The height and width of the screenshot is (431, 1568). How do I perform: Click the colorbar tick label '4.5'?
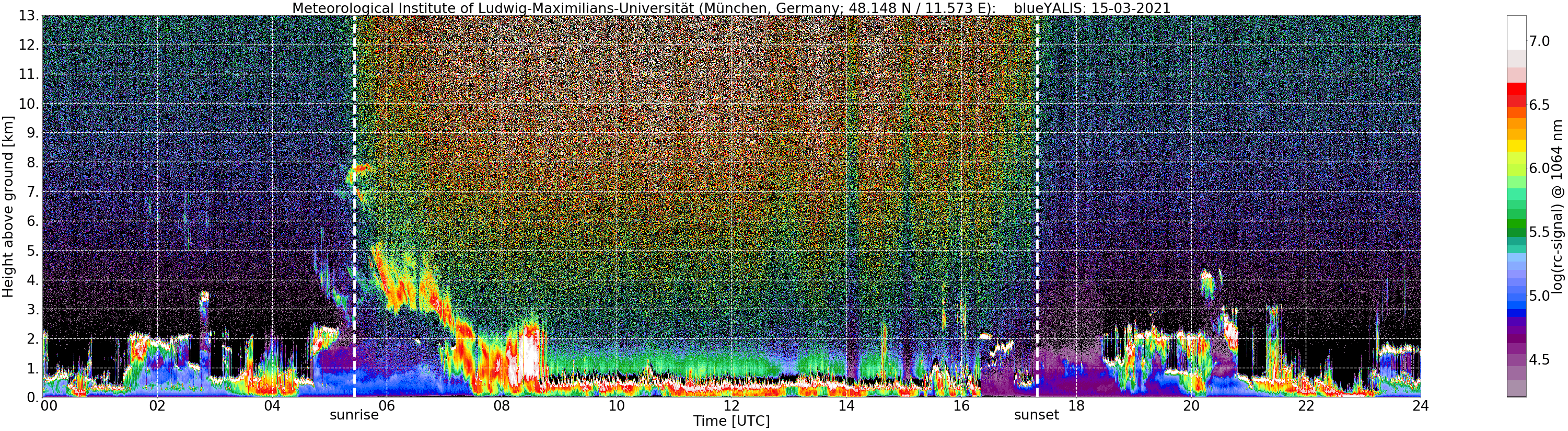(1540, 360)
